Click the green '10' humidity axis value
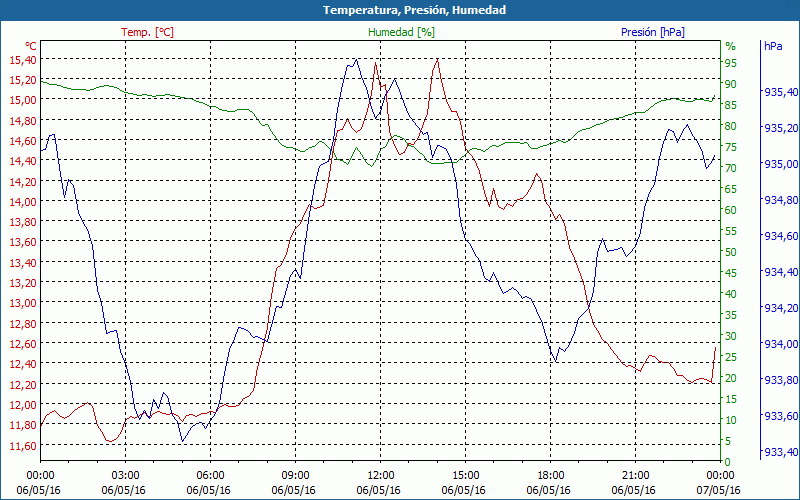 click(x=731, y=420)
